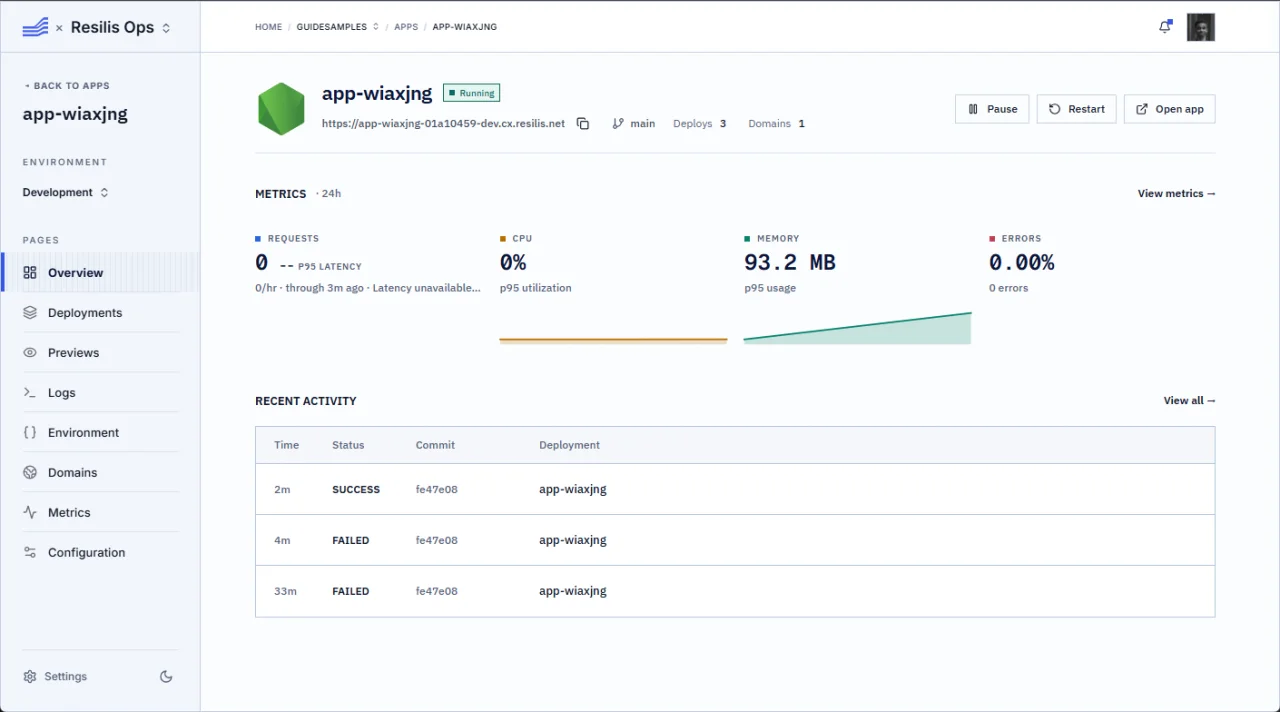Copy the app URL with copy icon
The width and height of the screenshot is (1280, 712).
coord(583,124)
